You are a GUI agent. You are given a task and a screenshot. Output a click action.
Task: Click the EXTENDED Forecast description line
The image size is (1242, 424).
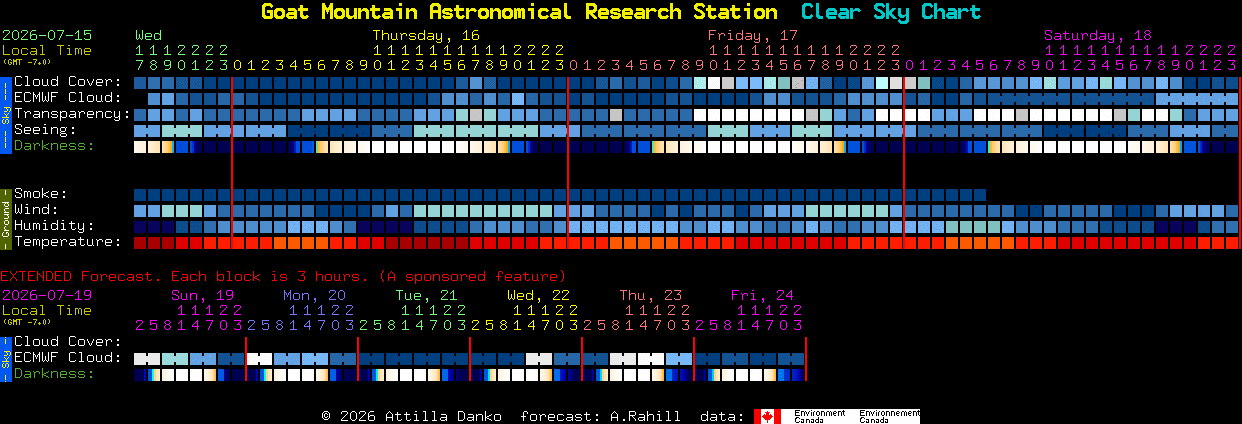283,276
